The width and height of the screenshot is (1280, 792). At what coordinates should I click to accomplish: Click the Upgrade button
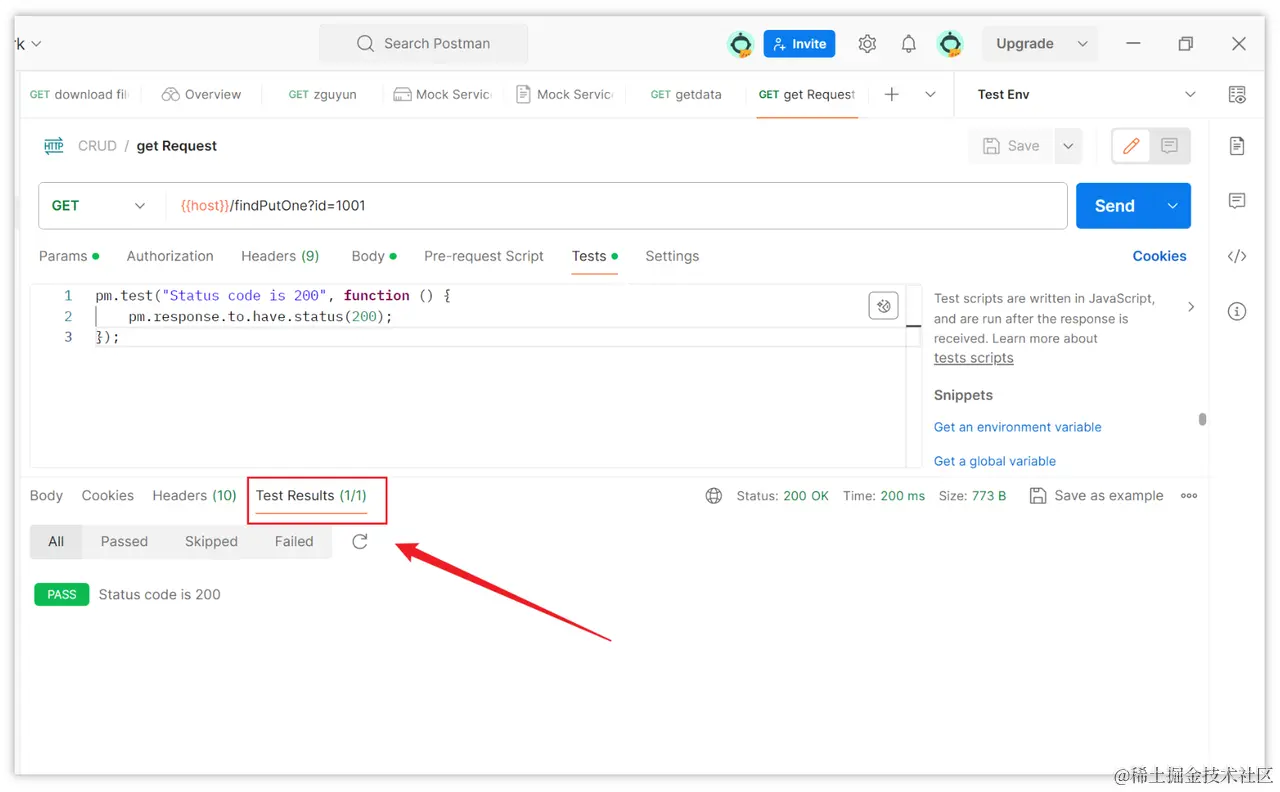1025,44
